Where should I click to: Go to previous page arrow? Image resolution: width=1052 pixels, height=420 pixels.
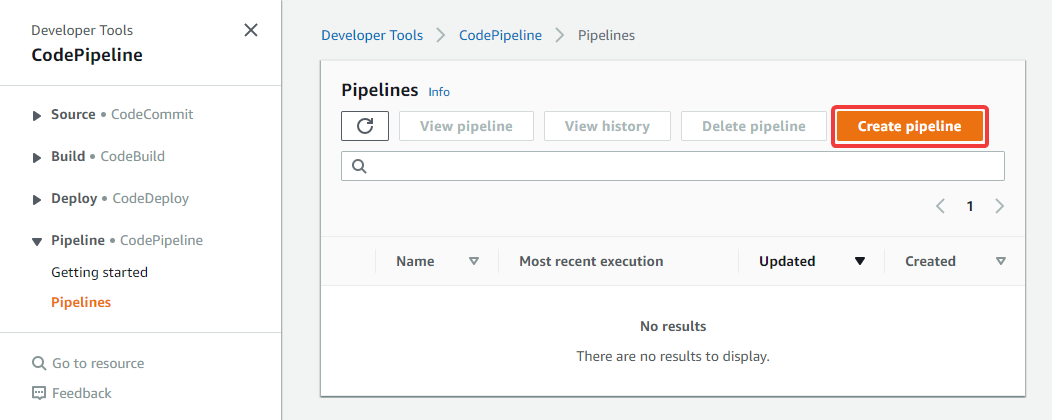coord(941,206)
